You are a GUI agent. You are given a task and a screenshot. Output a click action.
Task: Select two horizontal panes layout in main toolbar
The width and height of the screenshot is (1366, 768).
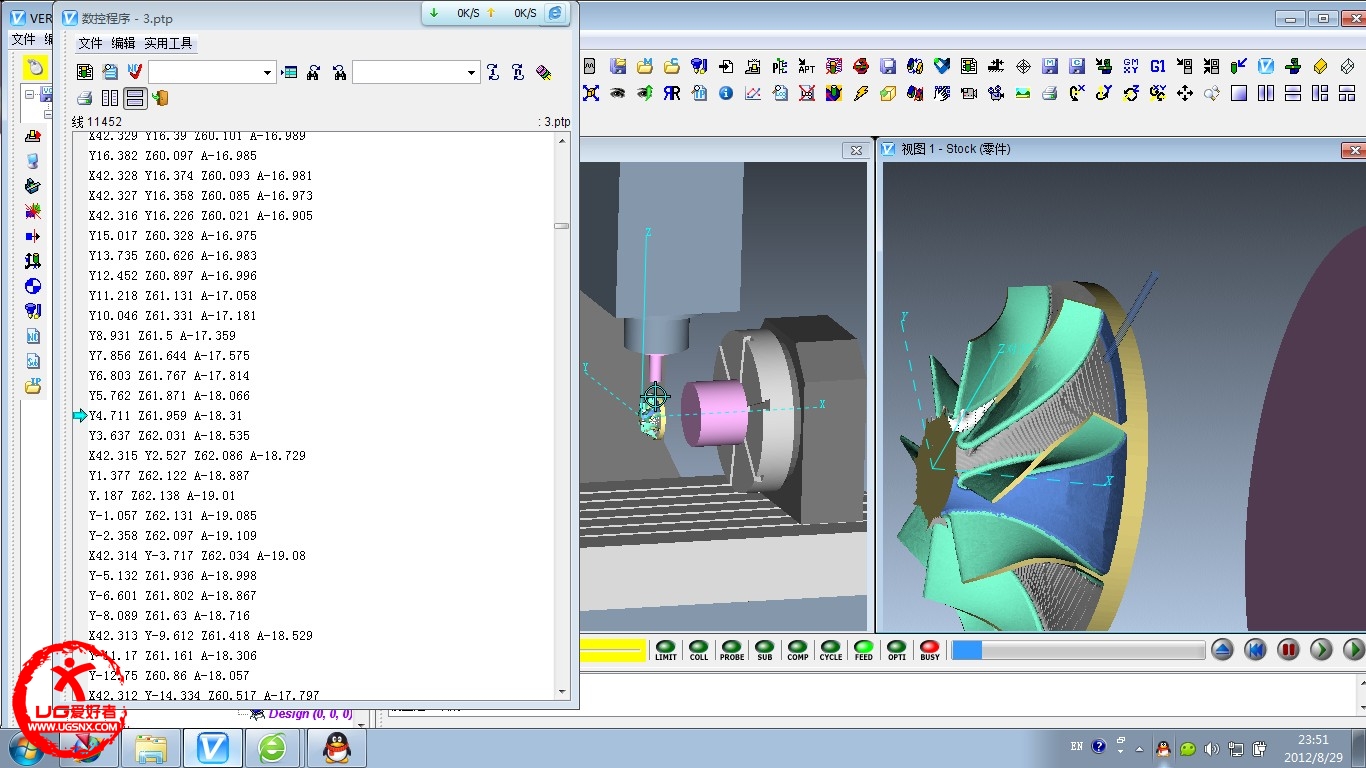click(1292, 93)
